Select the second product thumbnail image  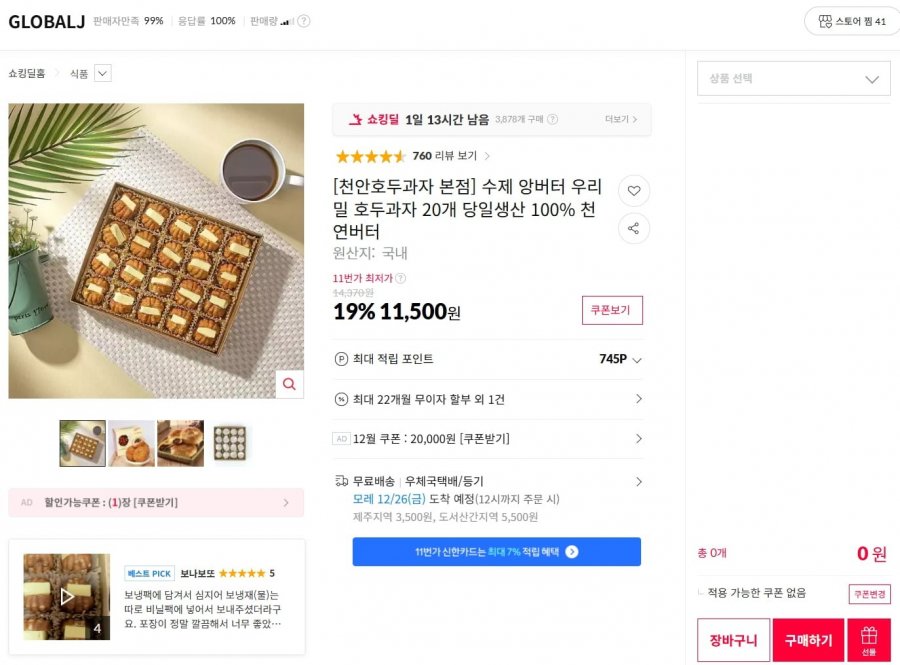(131, 443)
